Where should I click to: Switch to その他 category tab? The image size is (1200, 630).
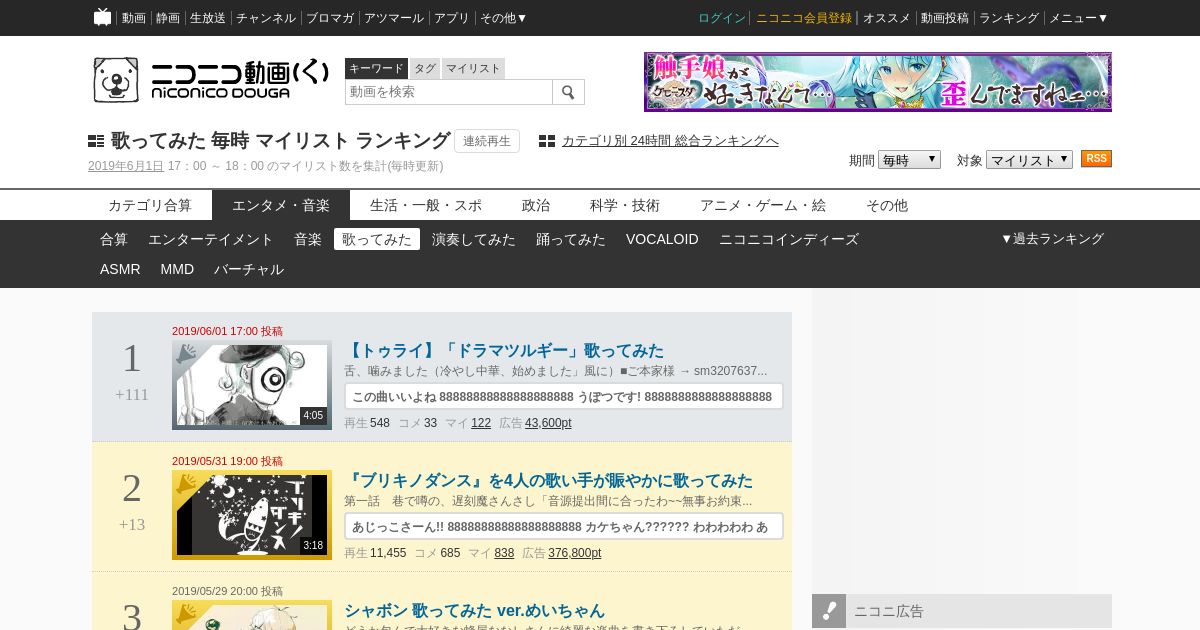click(887, 205)
